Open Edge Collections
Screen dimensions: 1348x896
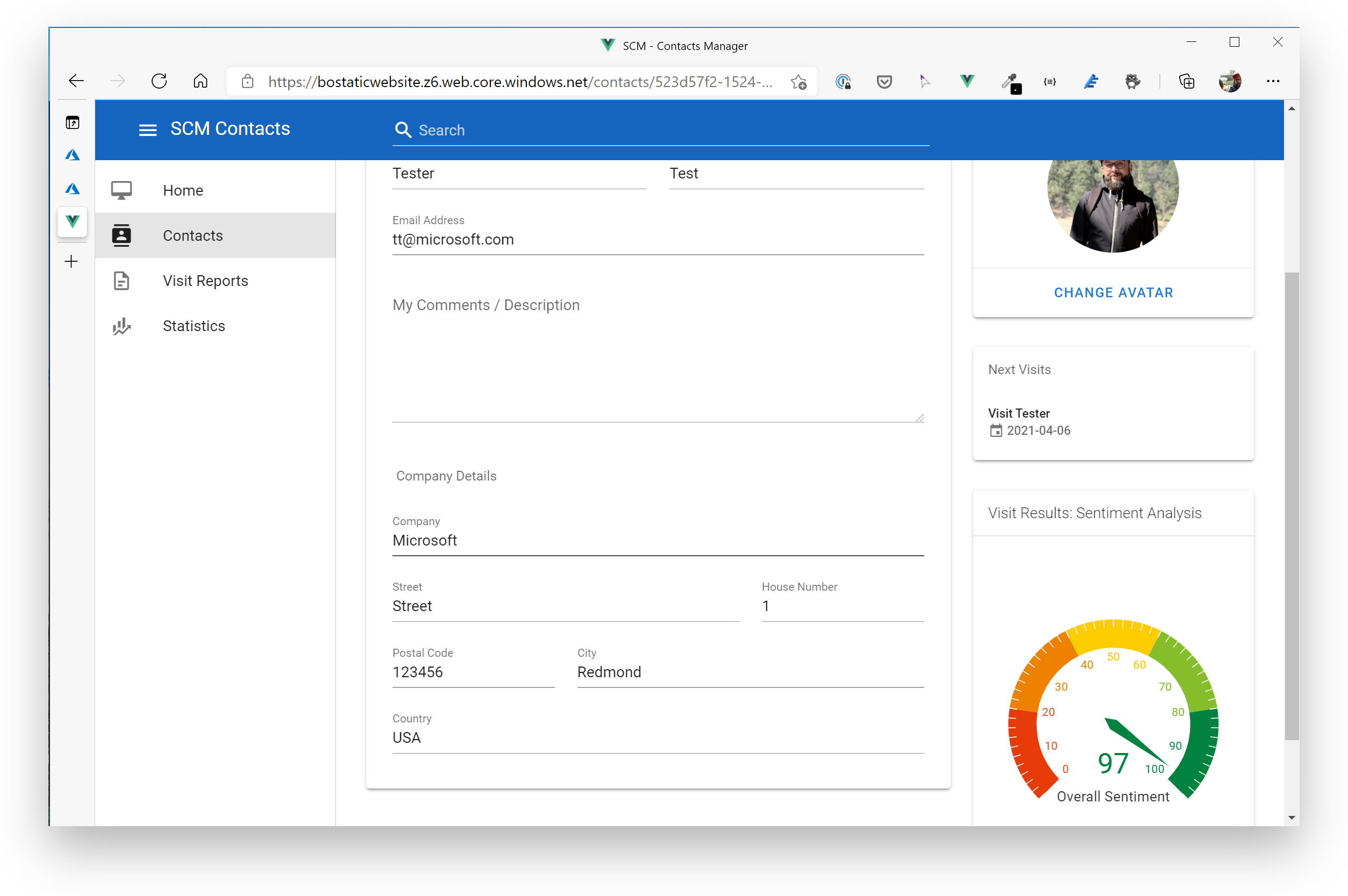[x=1187, y=81]
